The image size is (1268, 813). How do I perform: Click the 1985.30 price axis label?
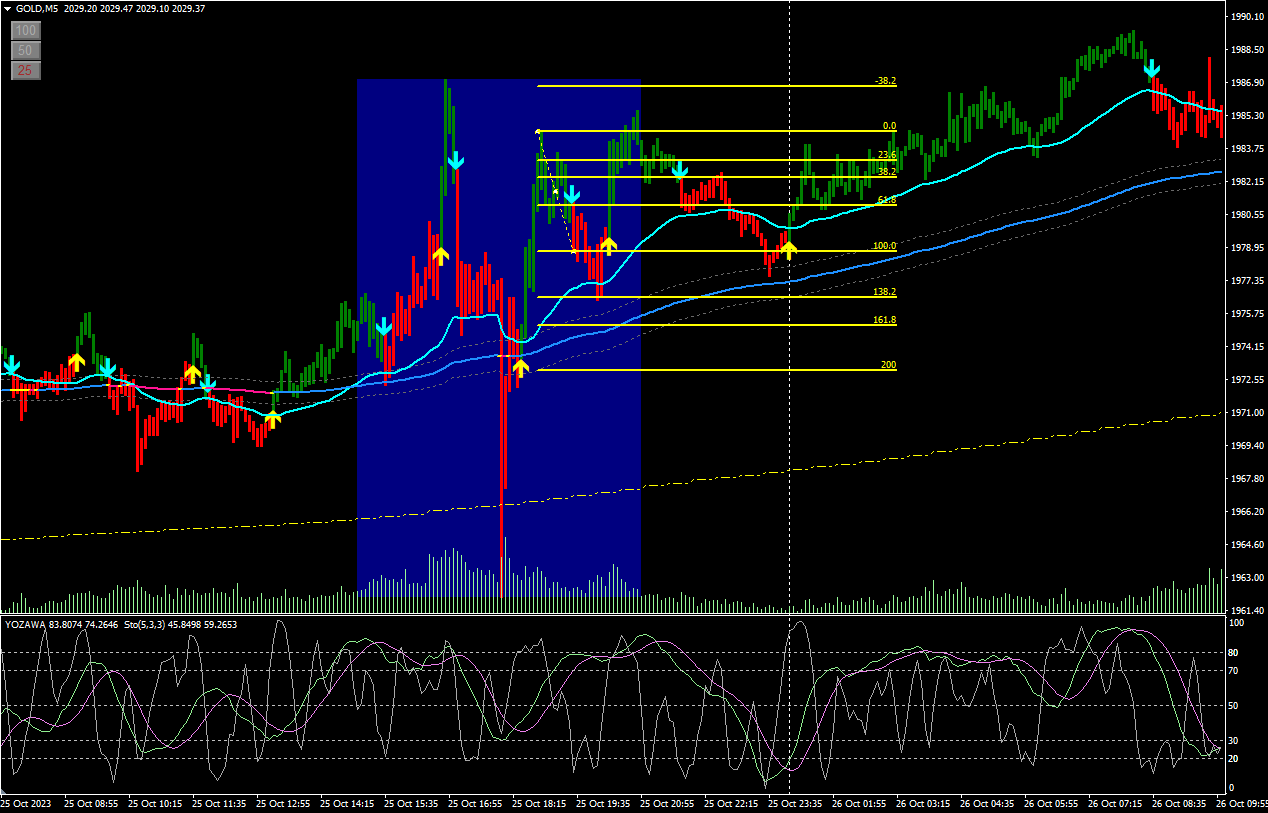tap(1246, 115)
